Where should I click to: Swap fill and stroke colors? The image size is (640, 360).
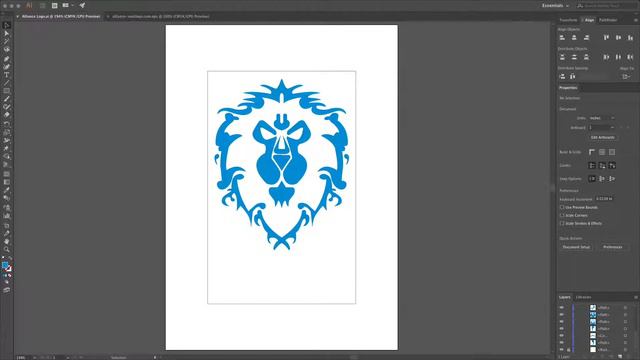point(10,259)
